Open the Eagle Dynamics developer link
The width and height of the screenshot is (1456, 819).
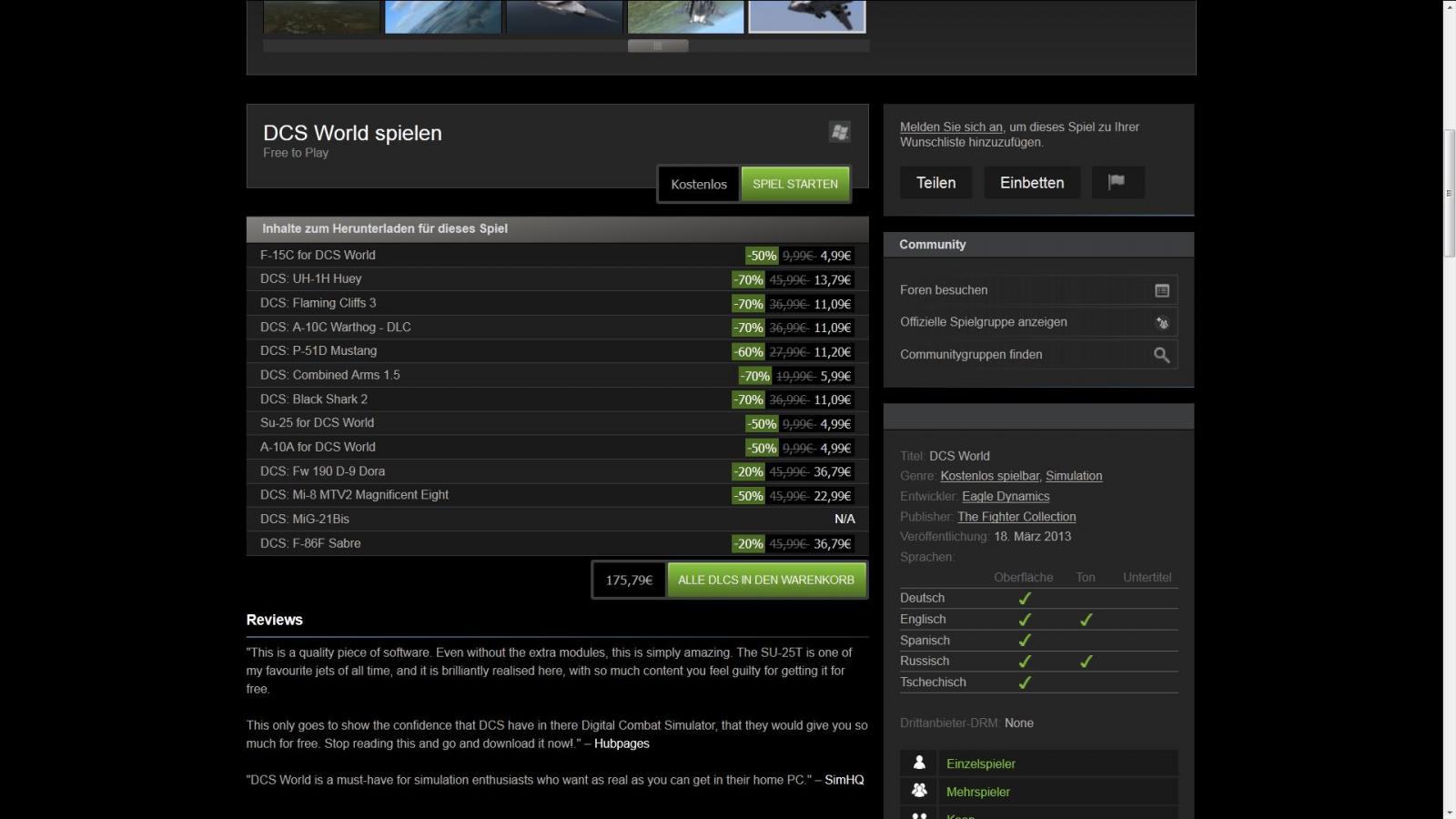click(1006, 496)
